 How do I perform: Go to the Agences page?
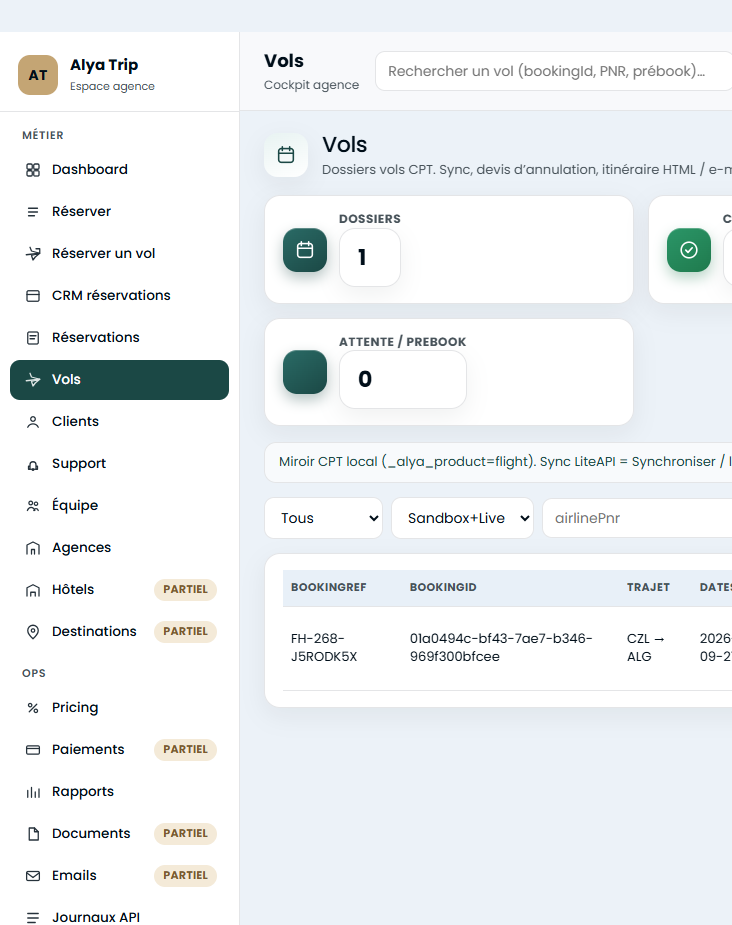coord(119,548)
